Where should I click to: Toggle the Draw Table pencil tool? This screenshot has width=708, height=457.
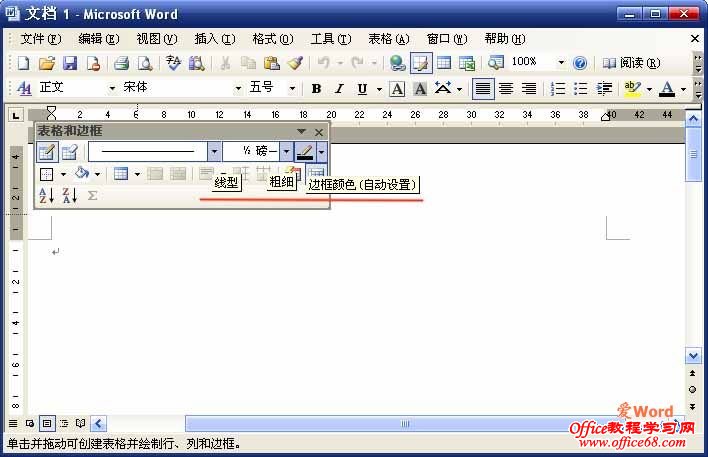click(47, 152)
